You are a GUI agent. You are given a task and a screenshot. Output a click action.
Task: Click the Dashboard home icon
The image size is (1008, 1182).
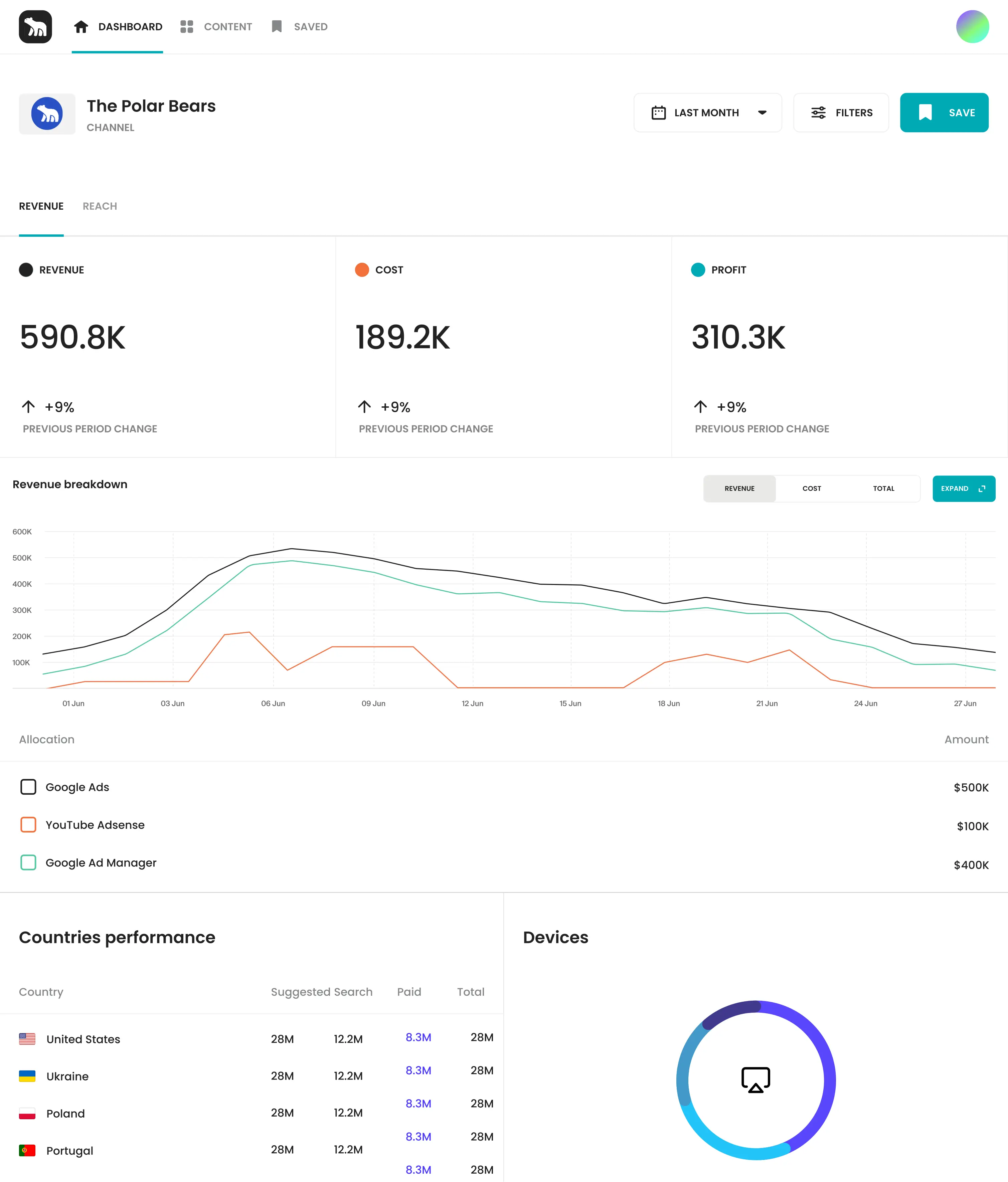[81, 27]
